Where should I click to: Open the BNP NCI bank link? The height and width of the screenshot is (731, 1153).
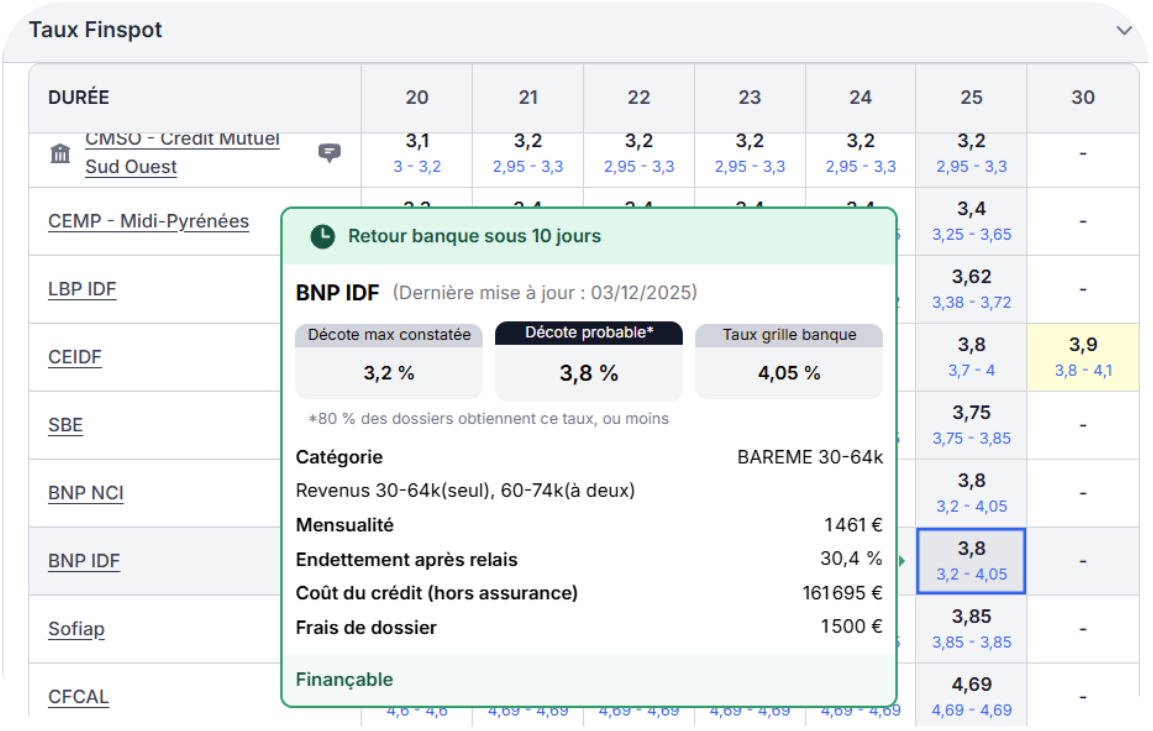click(x=85, y=493)
